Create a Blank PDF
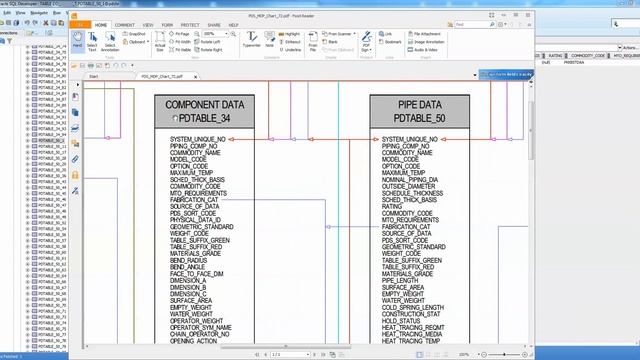640x360 pixels. [330, 42]
